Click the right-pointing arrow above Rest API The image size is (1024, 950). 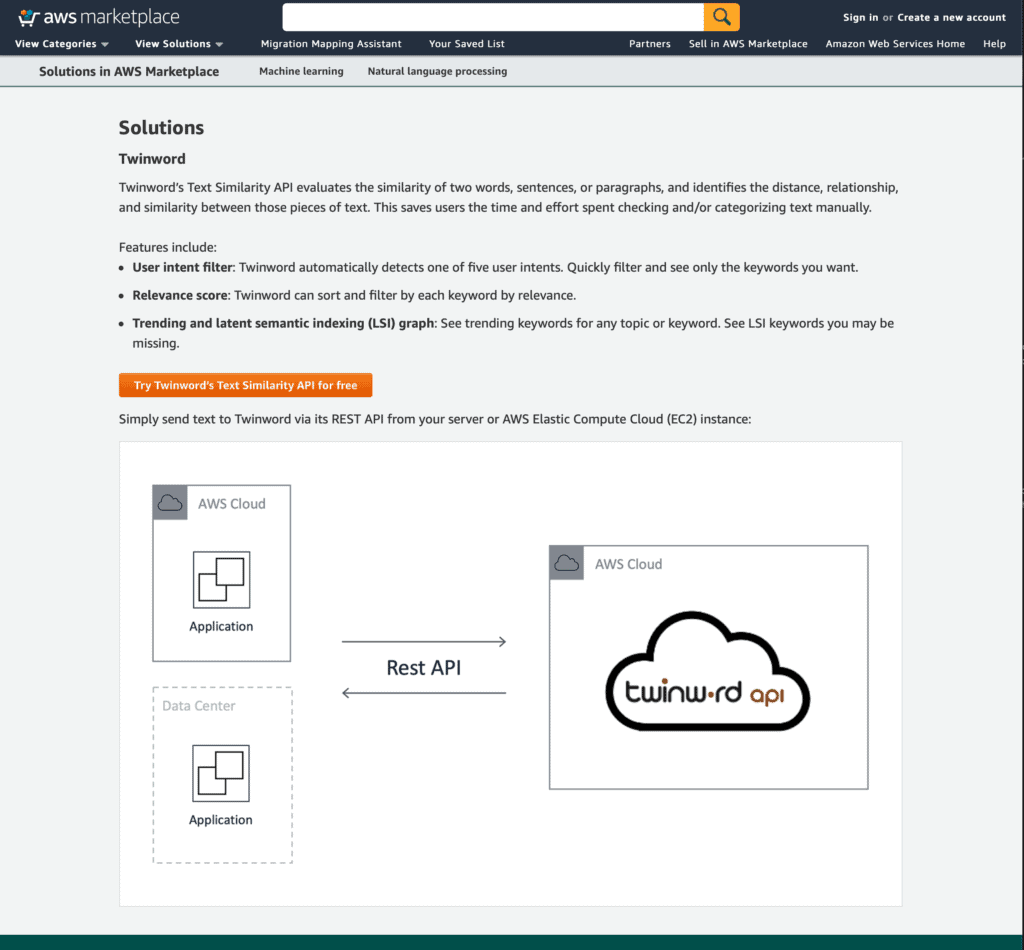tap(424, 642)
